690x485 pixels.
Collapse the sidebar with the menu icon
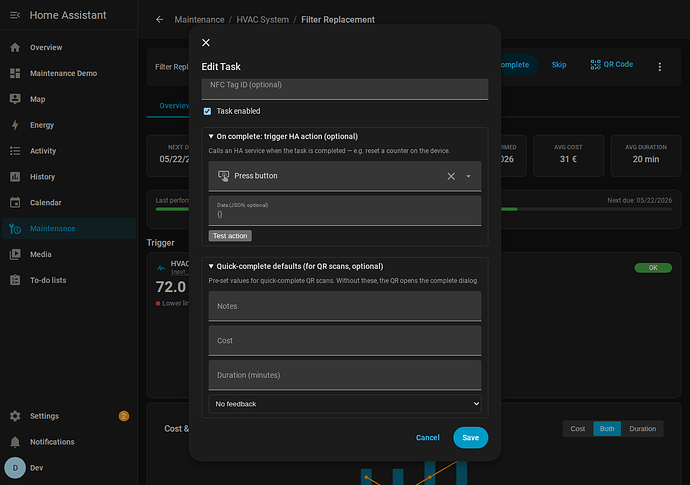(x=15, y=15)
